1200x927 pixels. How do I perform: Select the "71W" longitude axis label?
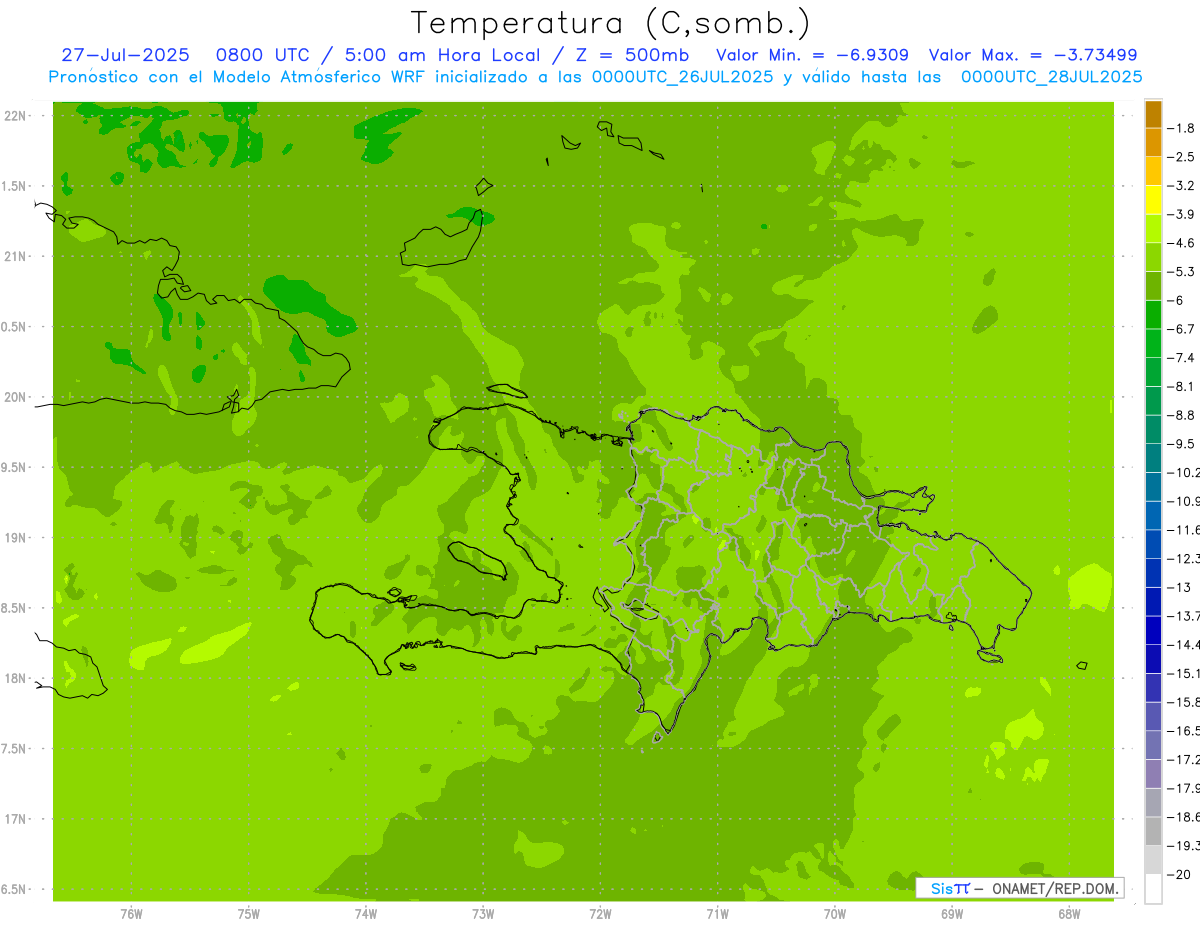pyautogui.click(x=717, y=913)
